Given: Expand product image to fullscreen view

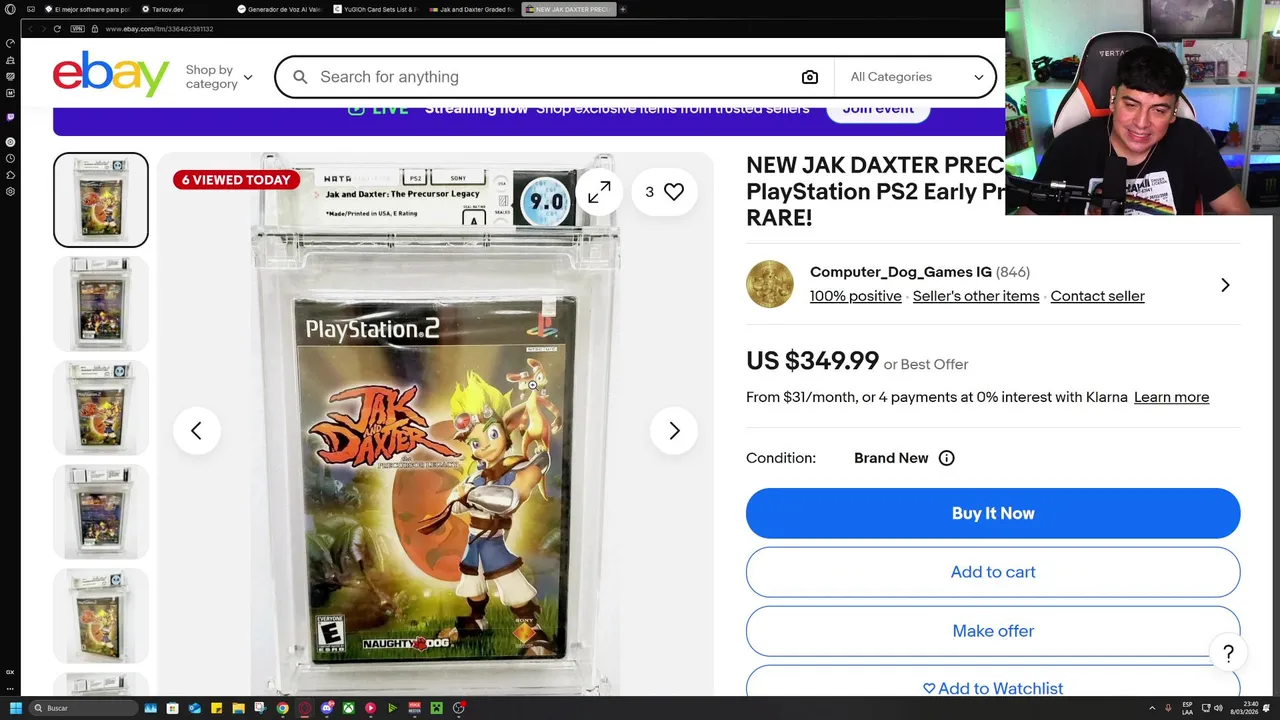Looking at the screenshot, I should 599,192.
